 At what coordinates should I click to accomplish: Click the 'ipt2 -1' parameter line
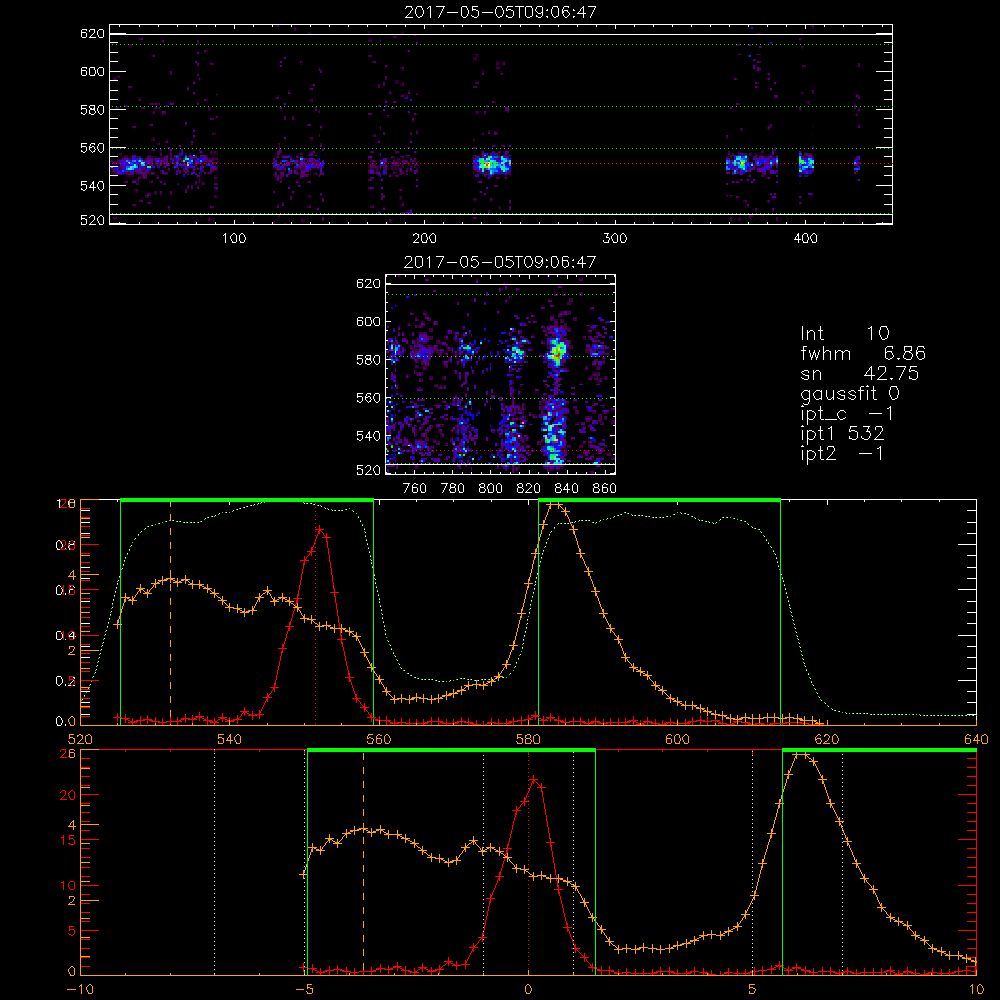842,453
